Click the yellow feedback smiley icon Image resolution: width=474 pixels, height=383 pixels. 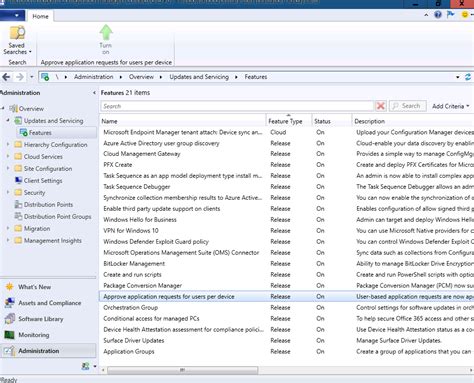(464, 15)
